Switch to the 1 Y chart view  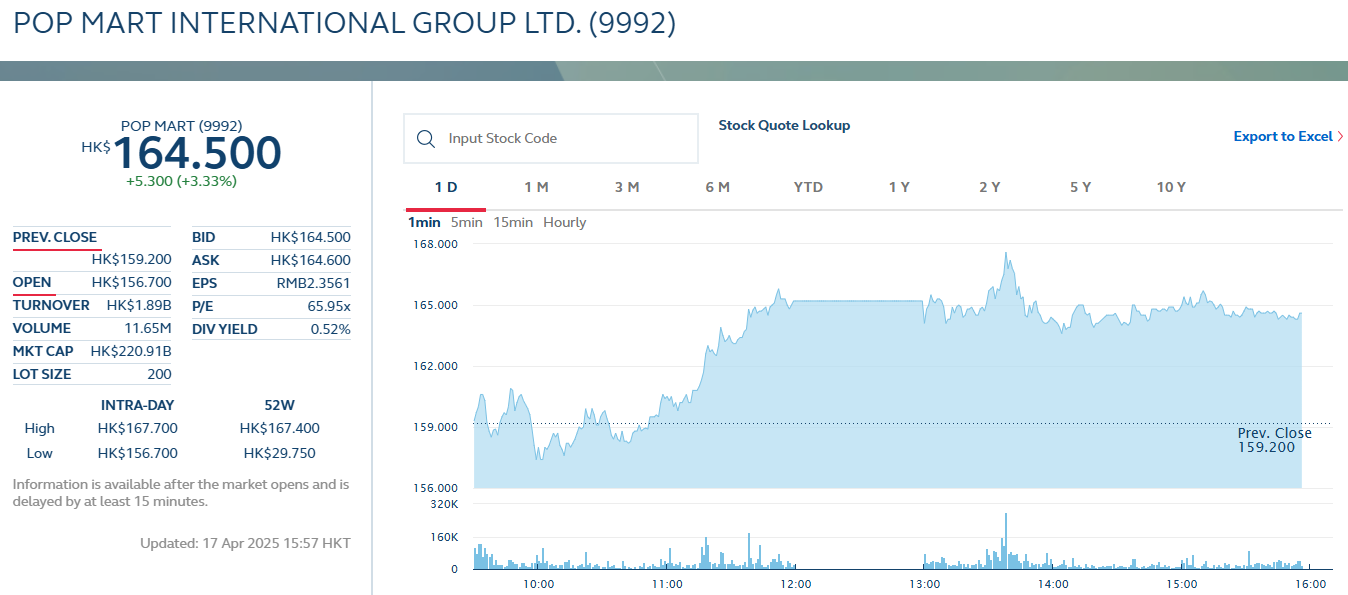point(899,187)
